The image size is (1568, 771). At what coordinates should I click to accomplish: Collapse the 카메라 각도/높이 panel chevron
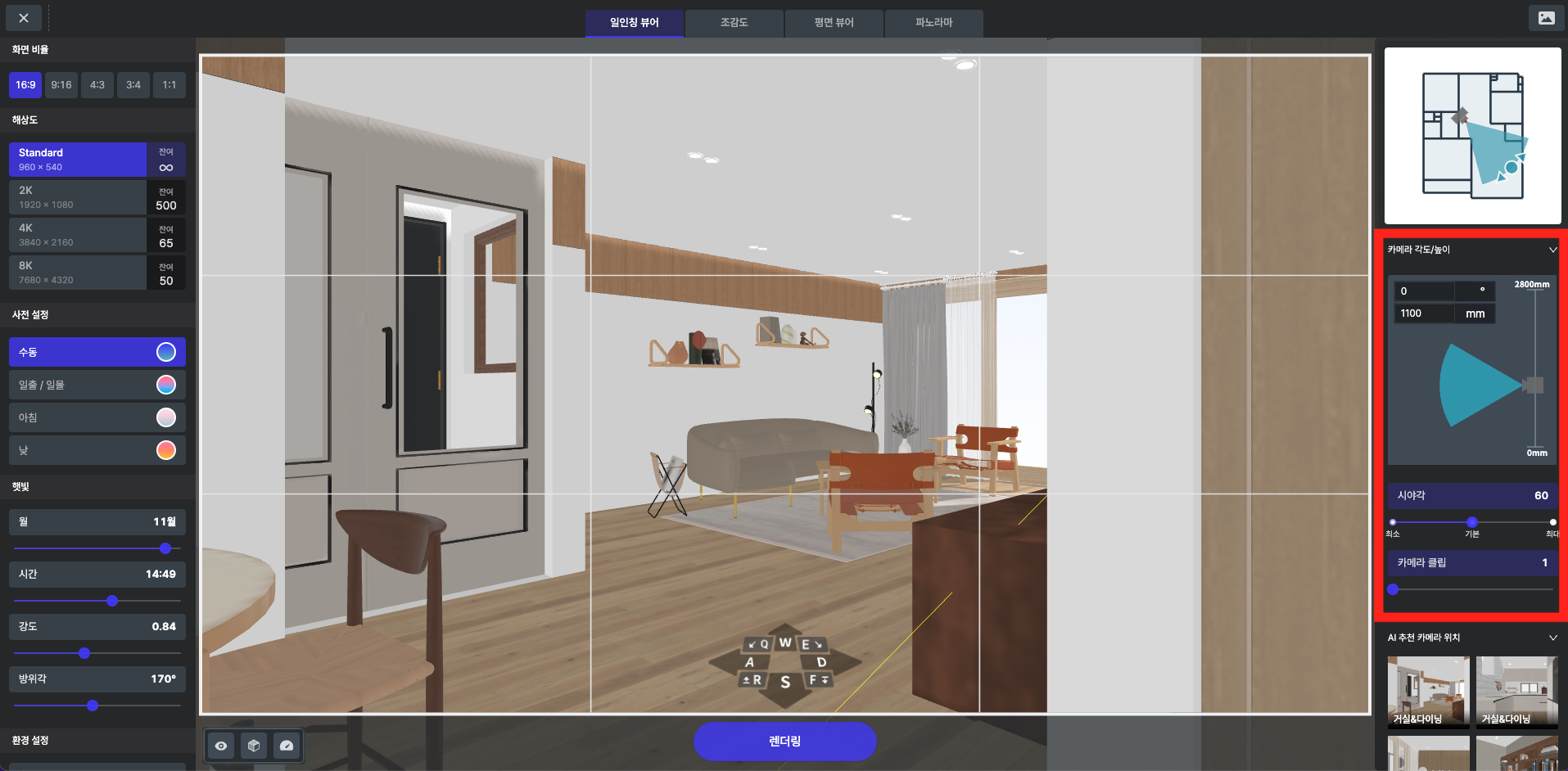click(x=1552, y=250)
